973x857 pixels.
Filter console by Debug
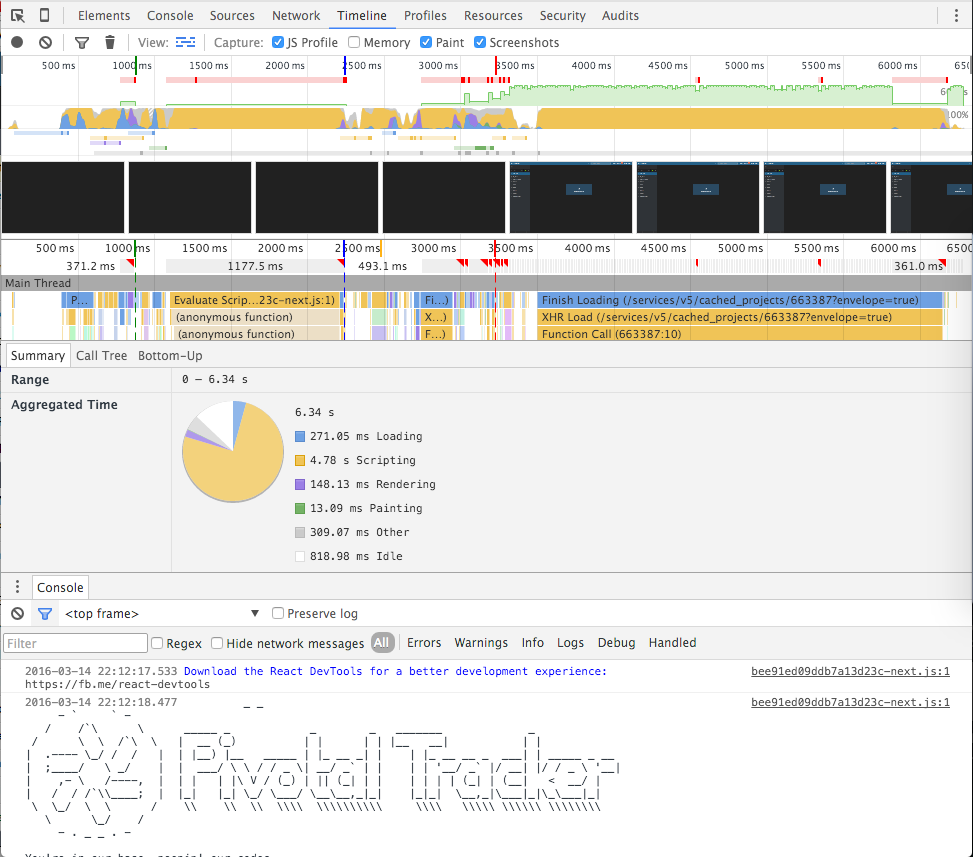616,642
